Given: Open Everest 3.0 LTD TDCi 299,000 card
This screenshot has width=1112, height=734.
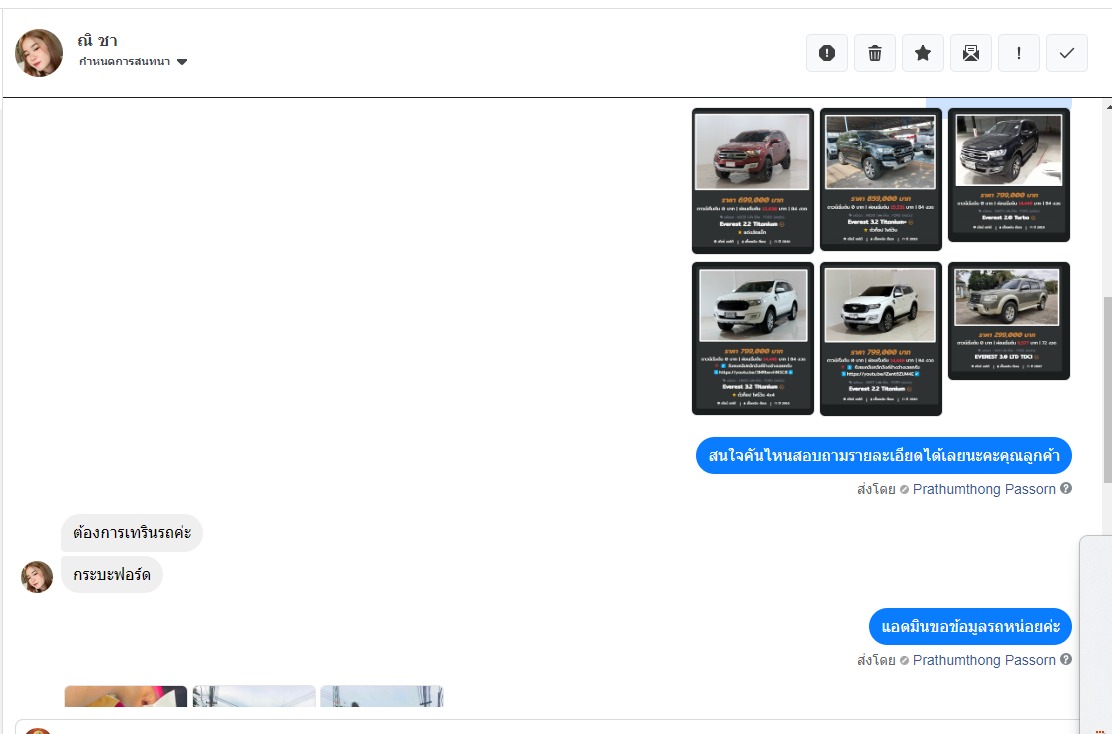Looking at the screenshot, I should [1008, 321].
